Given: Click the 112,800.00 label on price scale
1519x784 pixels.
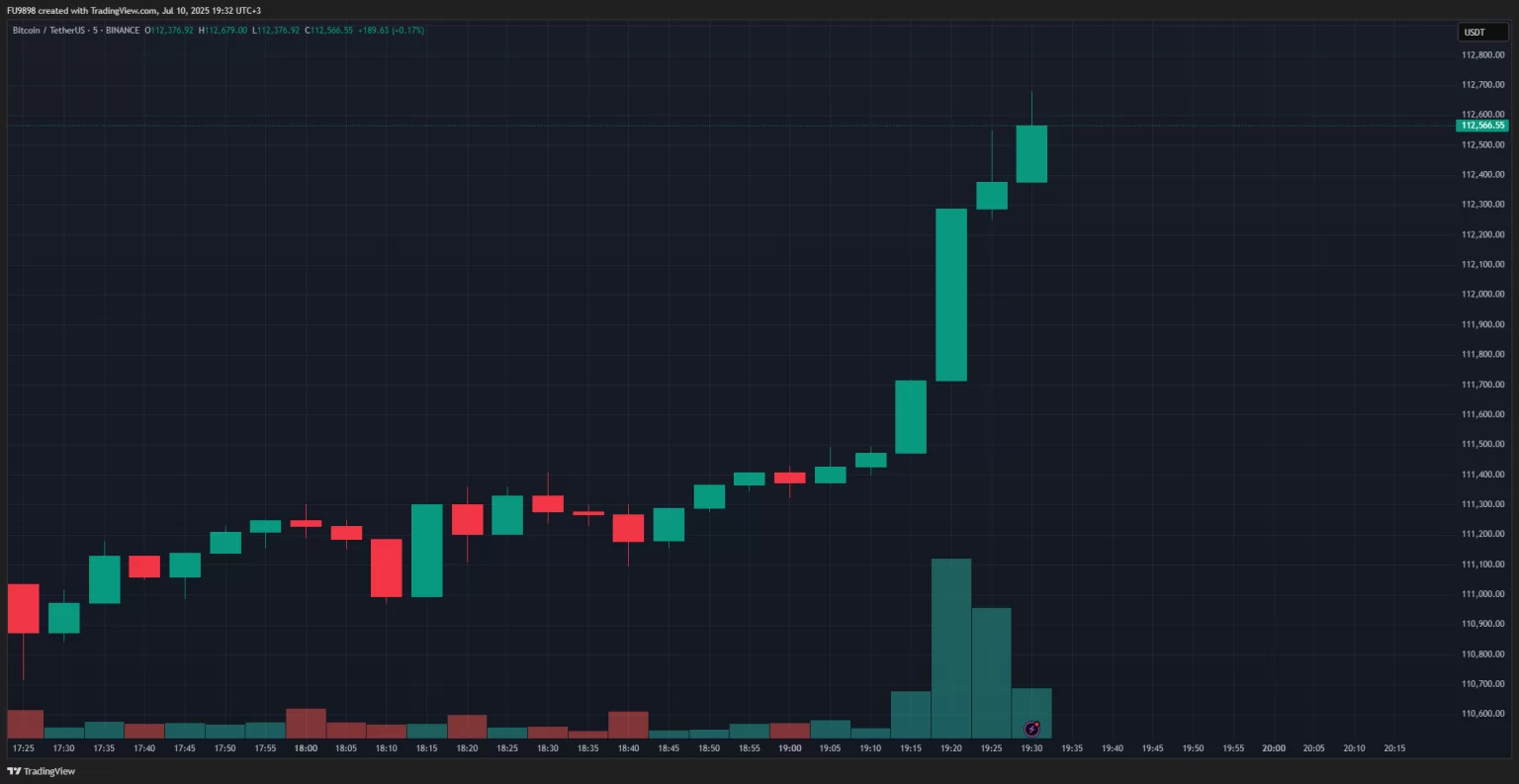Looking at the screenshot, I should click(1482, 55).
